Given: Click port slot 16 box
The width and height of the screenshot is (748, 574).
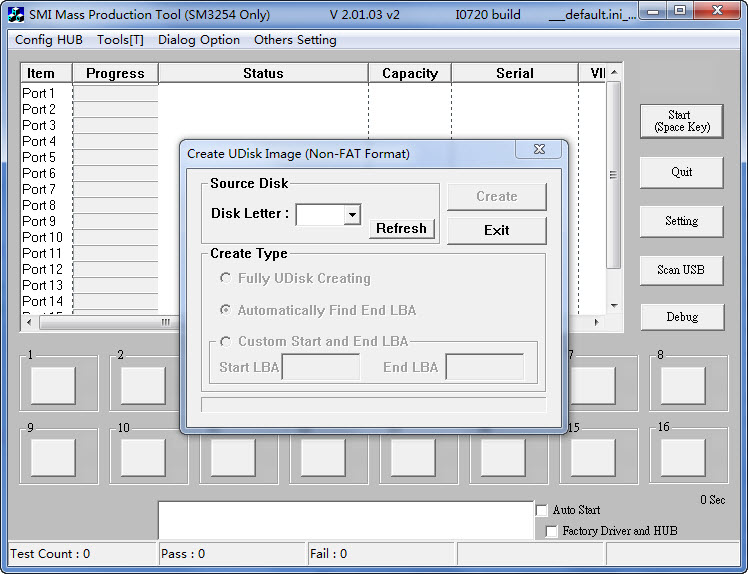Looking at the screenshot, I should [683, 458].
